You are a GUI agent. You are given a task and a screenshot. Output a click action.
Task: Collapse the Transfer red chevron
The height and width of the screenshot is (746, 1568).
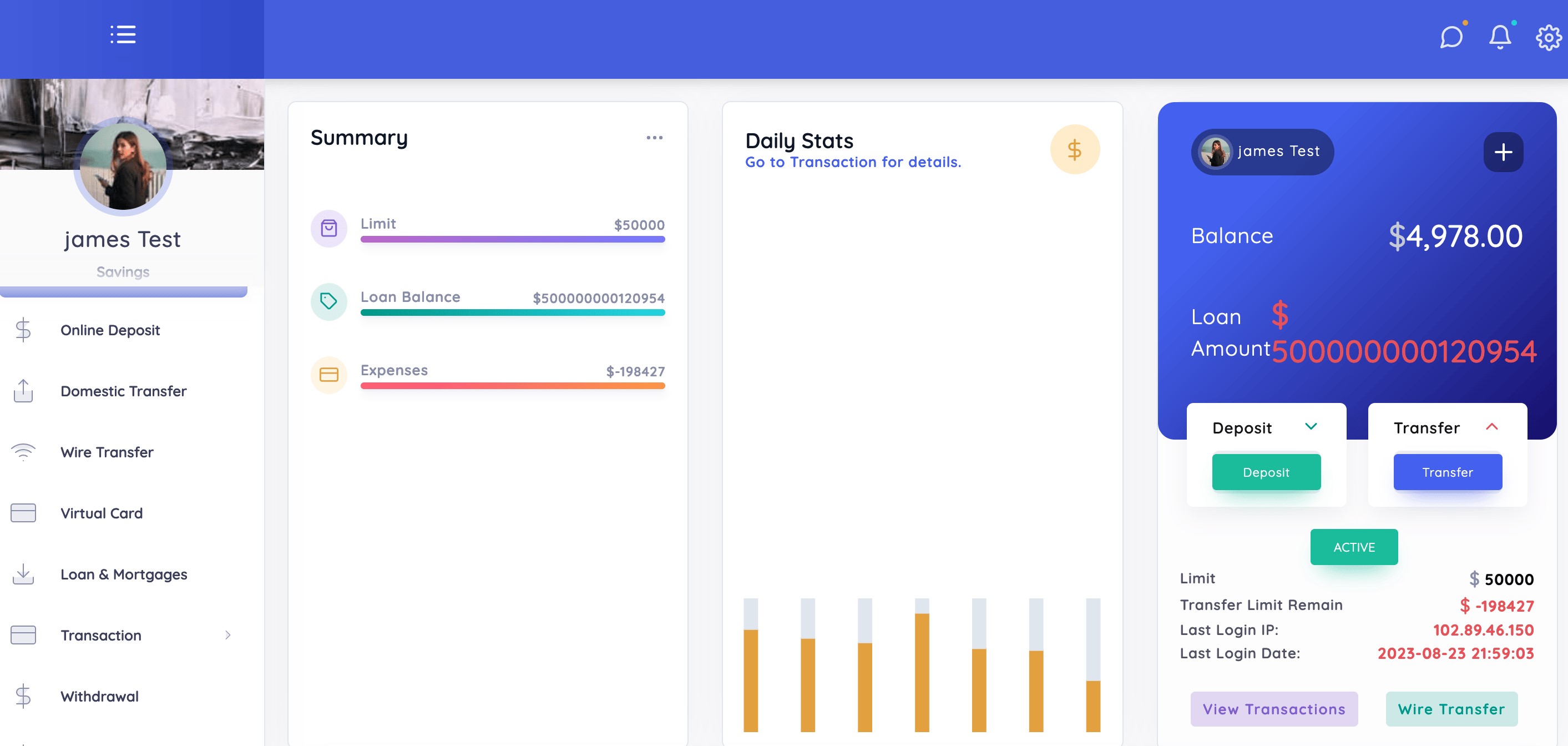pos(1491,427)
